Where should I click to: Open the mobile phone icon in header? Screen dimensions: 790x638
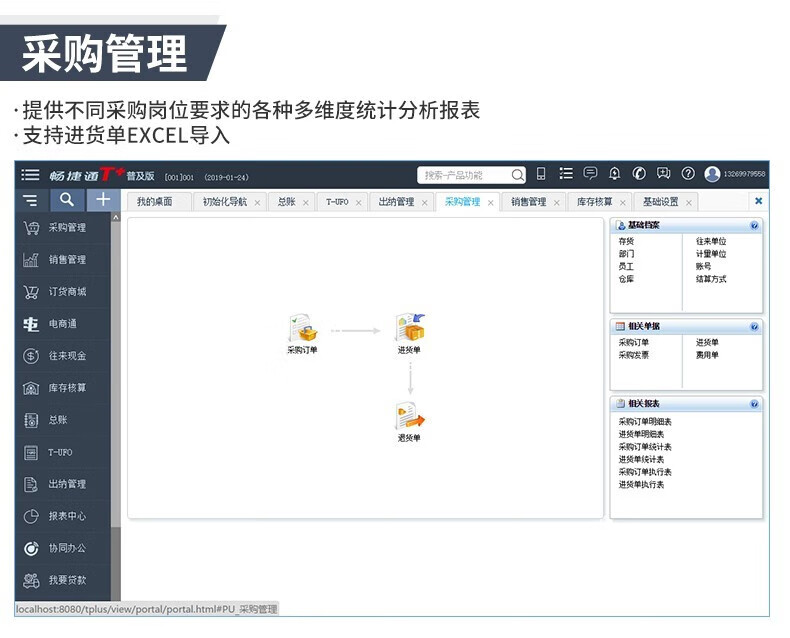point(541,174)
